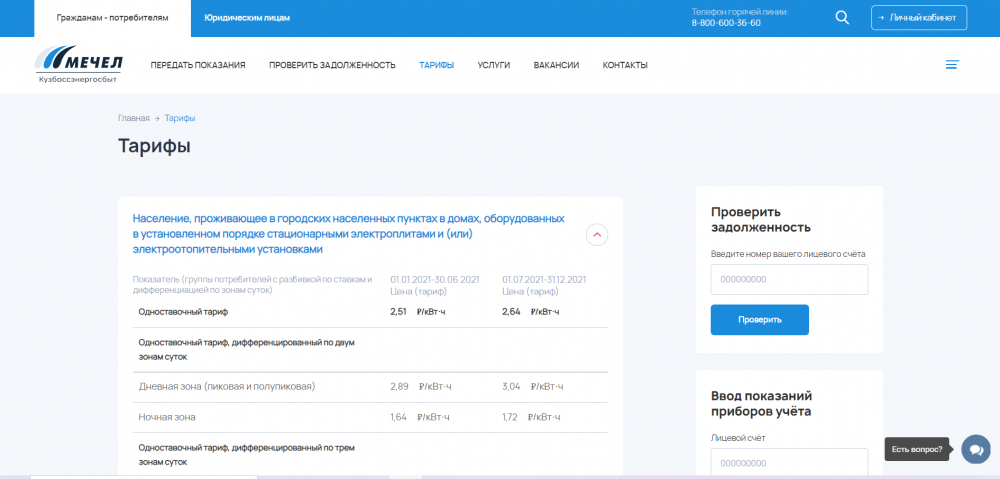The height and width of the screenshot is (479, 1000).
Task: Focus the Лицевой счёт meter readings field
Action: (x=789, y=463)
